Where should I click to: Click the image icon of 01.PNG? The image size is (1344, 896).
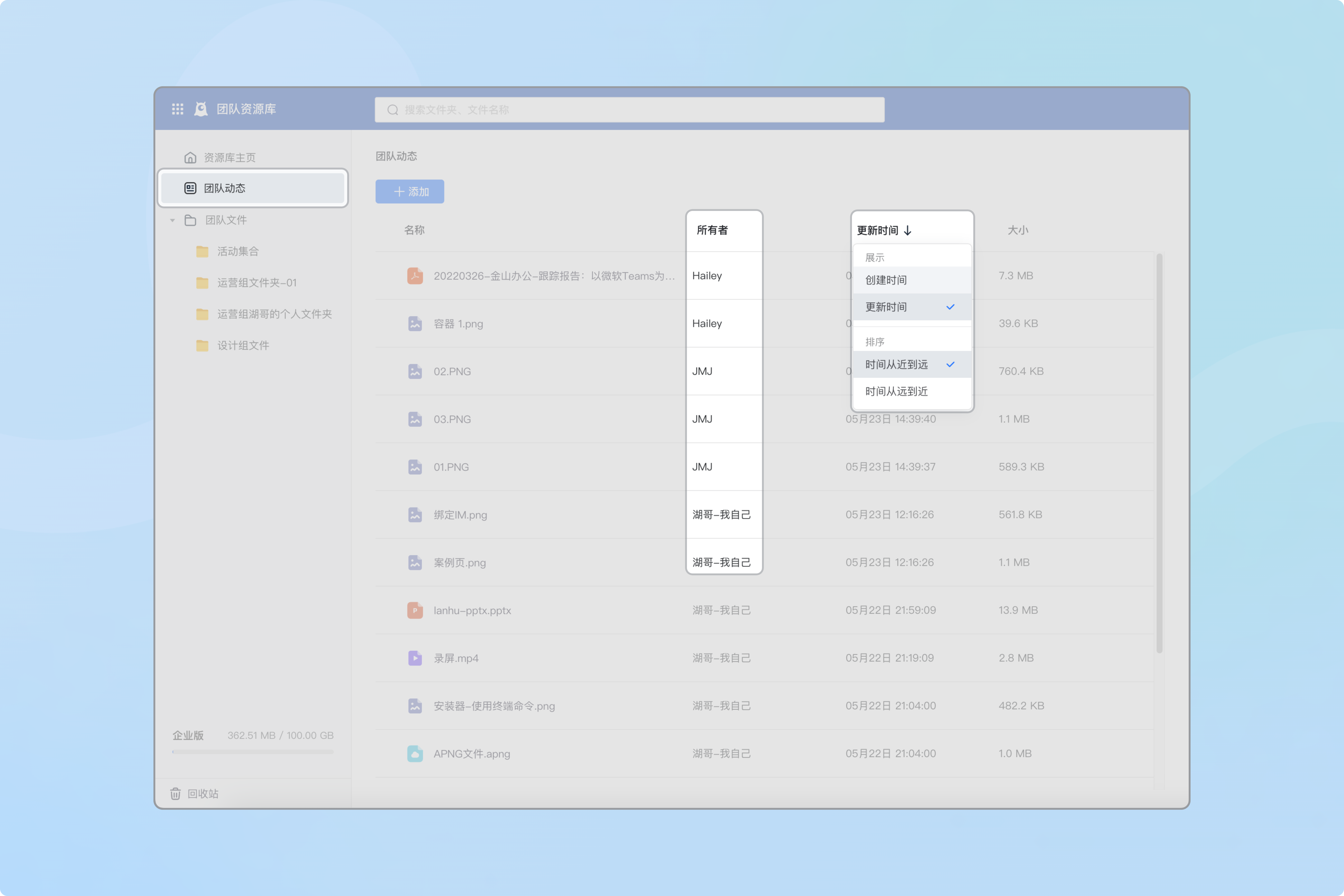[415, 467]
